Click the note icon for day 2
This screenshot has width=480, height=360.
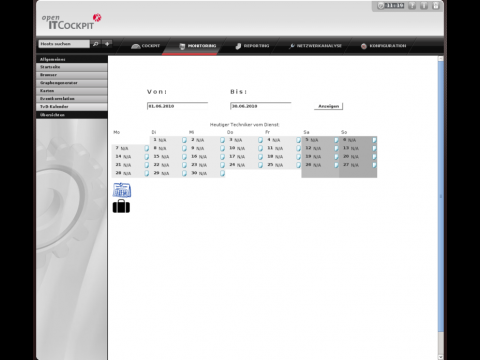coord(222,140)
